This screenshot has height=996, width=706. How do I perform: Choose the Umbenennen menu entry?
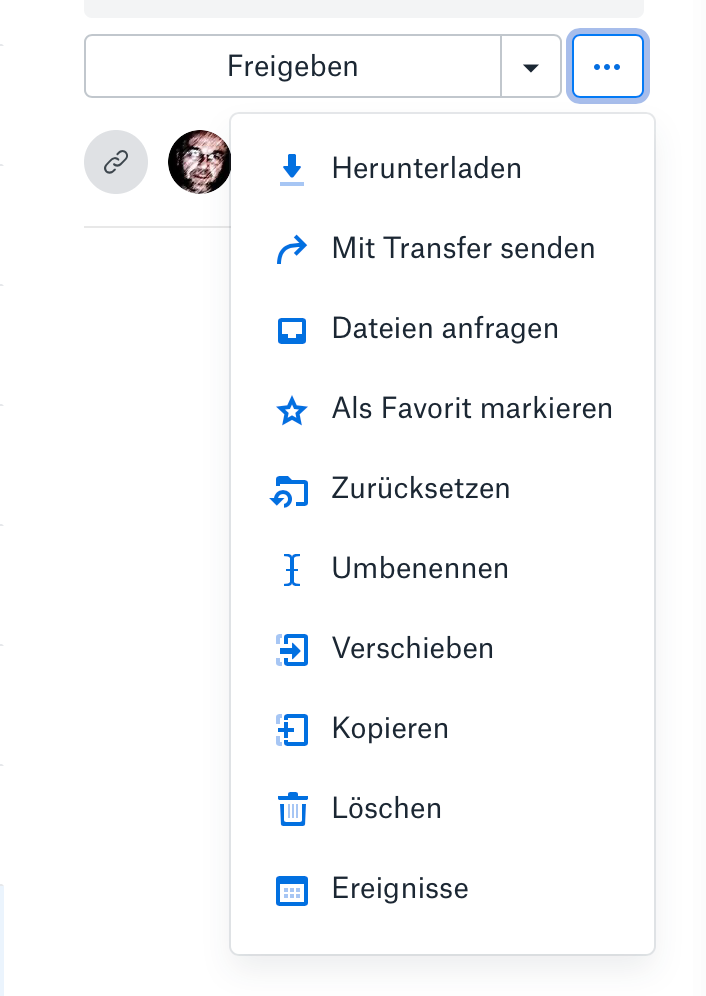420,568
